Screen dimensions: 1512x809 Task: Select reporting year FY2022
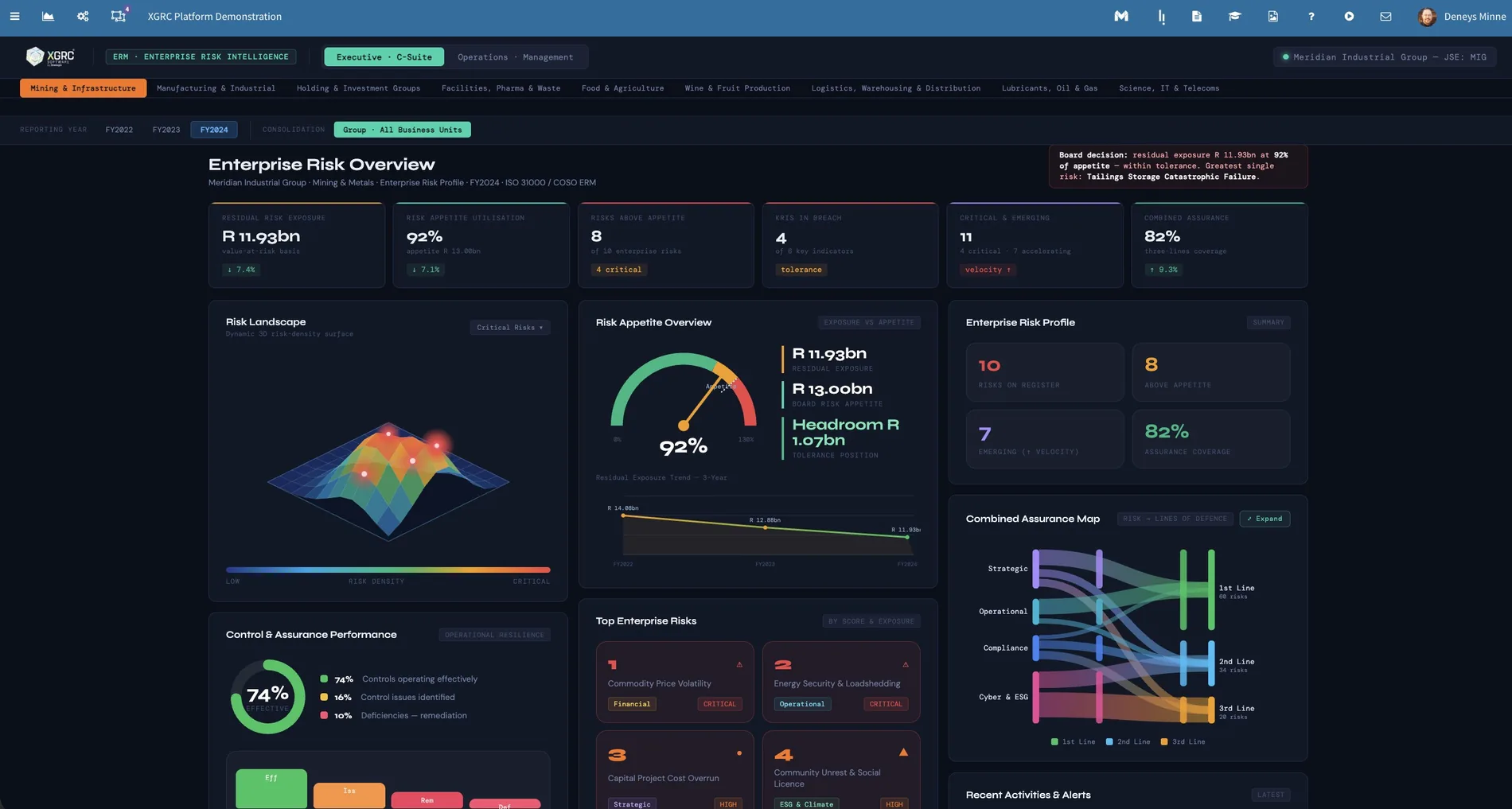point(119,130)
